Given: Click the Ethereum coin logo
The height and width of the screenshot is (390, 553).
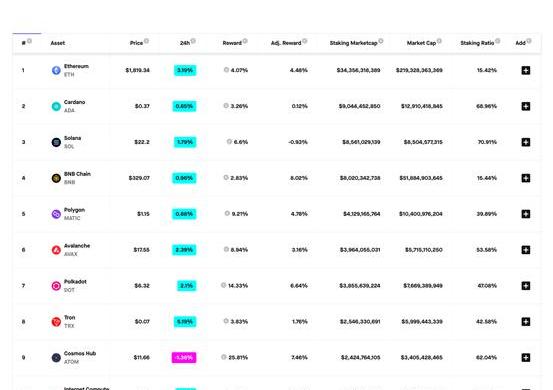Looking at the screenshot, I should [56, 71].
